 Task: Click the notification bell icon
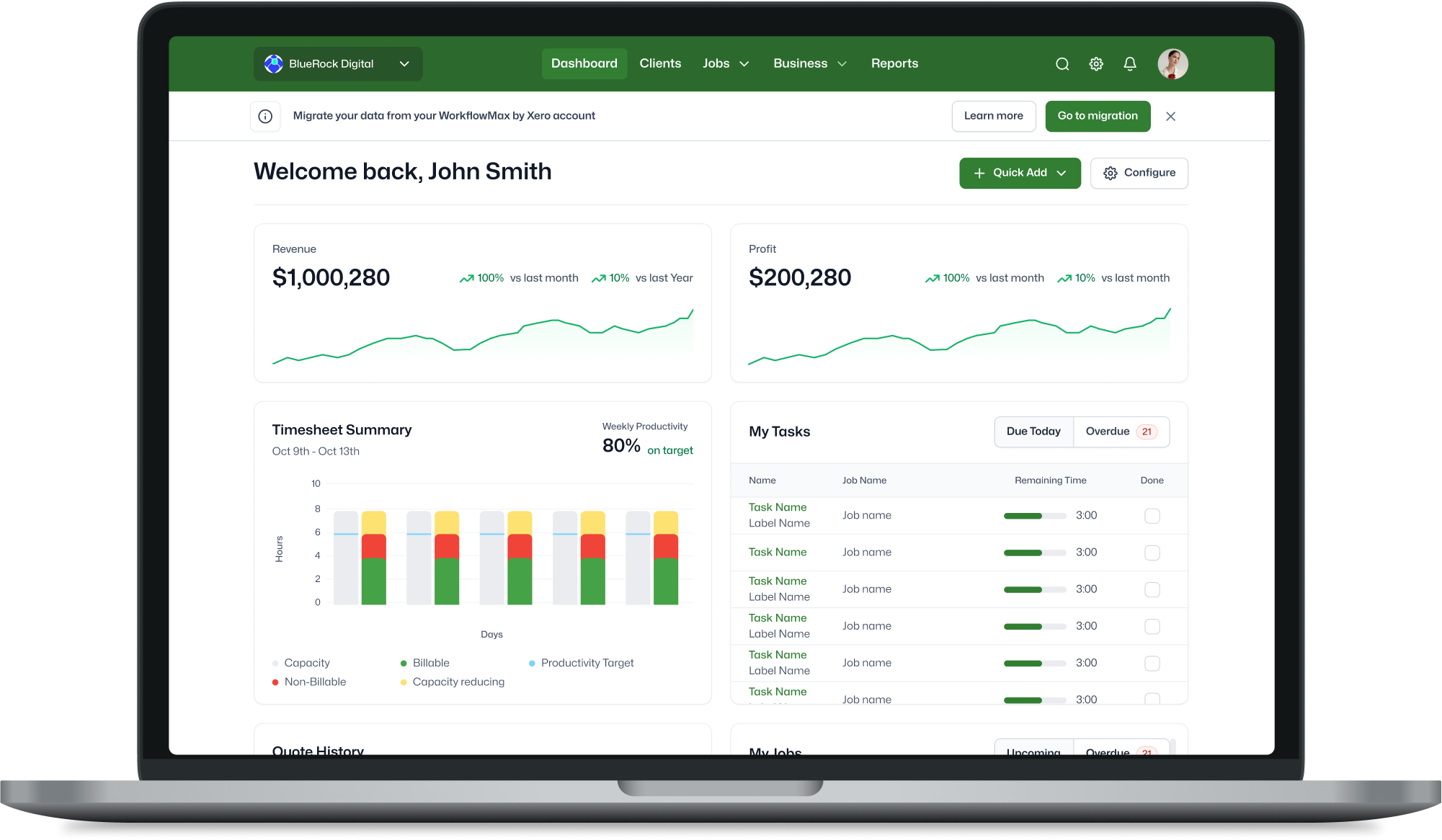[1131, 63]
